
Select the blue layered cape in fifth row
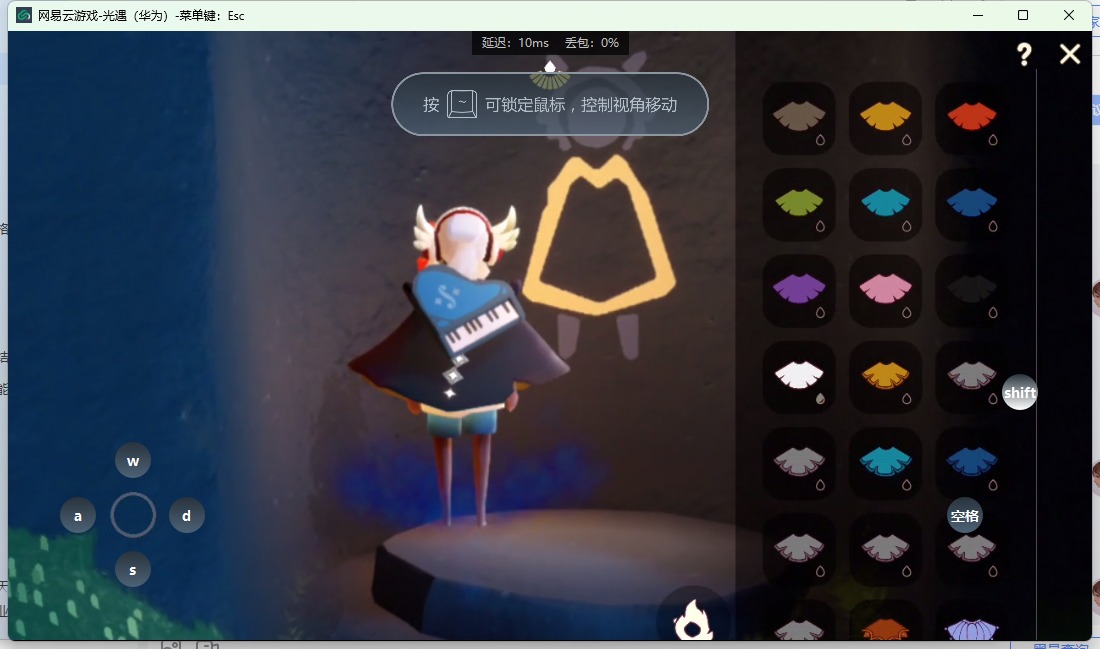(972, 462)
